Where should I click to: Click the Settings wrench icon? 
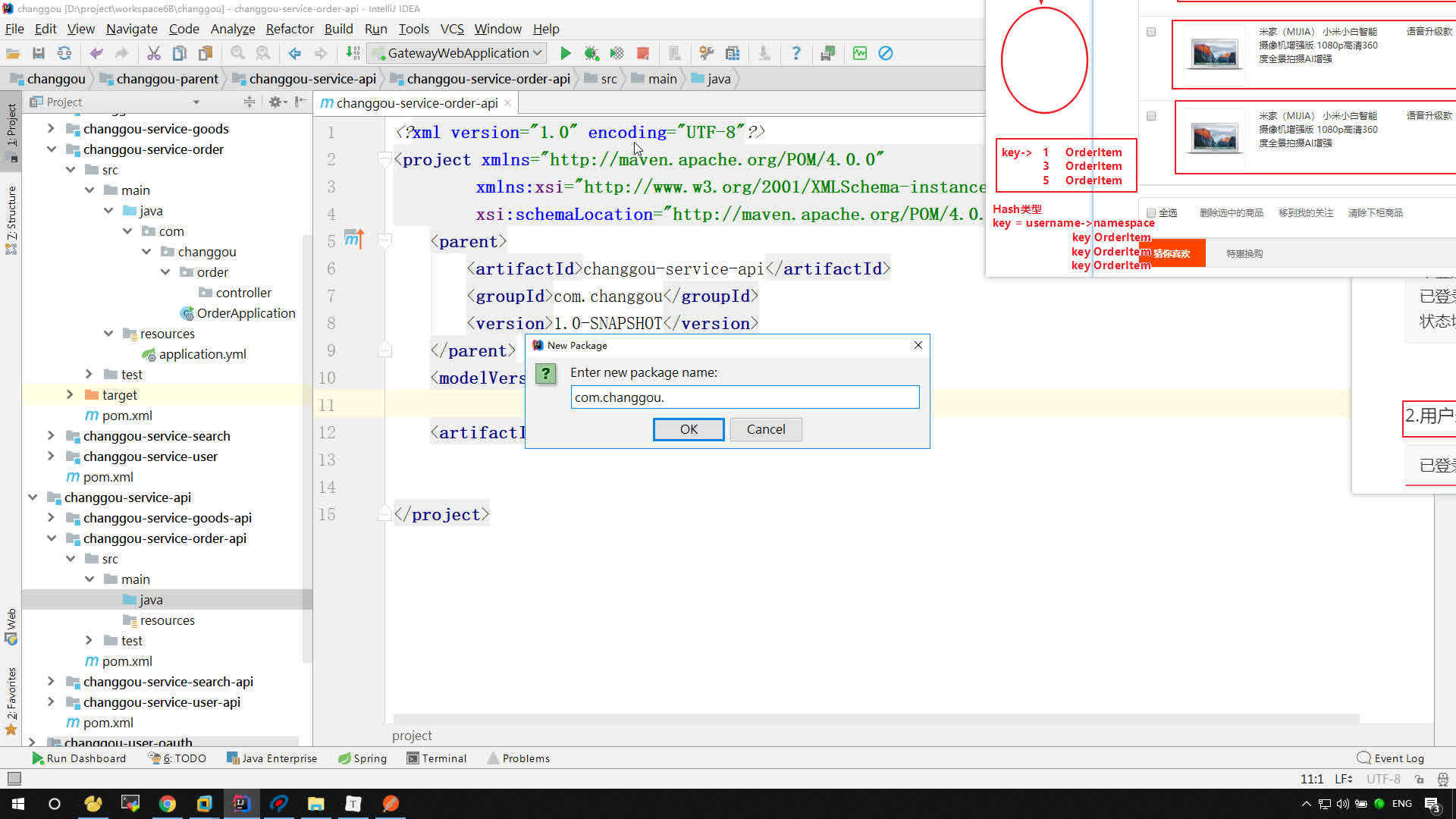click(706, 53)
